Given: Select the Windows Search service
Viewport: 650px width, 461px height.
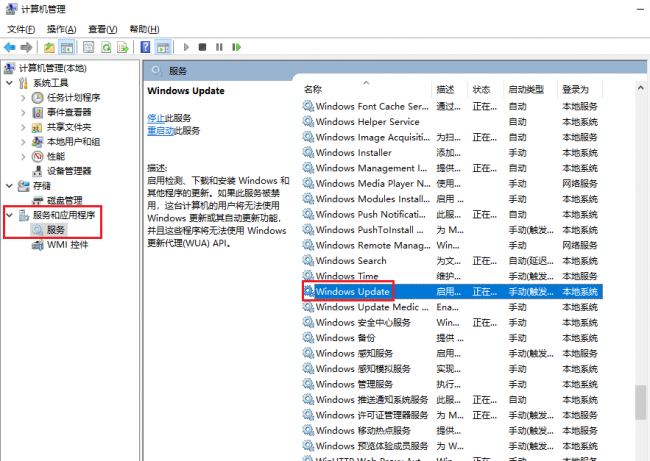Looking at the screenshot, I should click(x=452, y=261).
